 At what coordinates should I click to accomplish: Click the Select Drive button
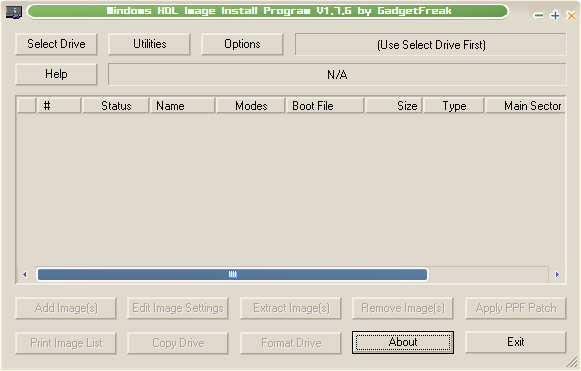56,44
